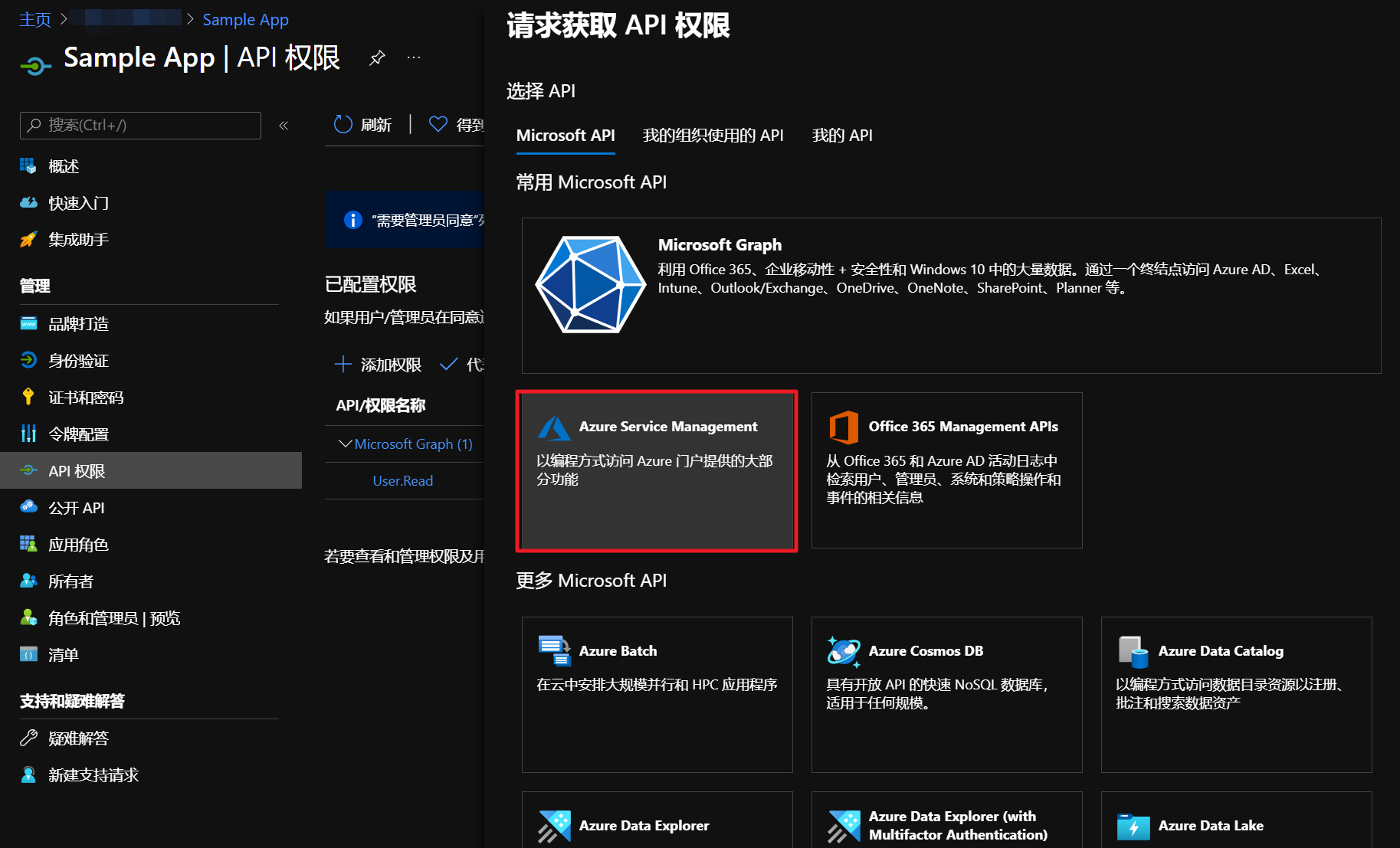Image resolution: width=1400 pixels, height=848 pixels.
Task: Switch to the 我的 API tab
Action: 842,136
